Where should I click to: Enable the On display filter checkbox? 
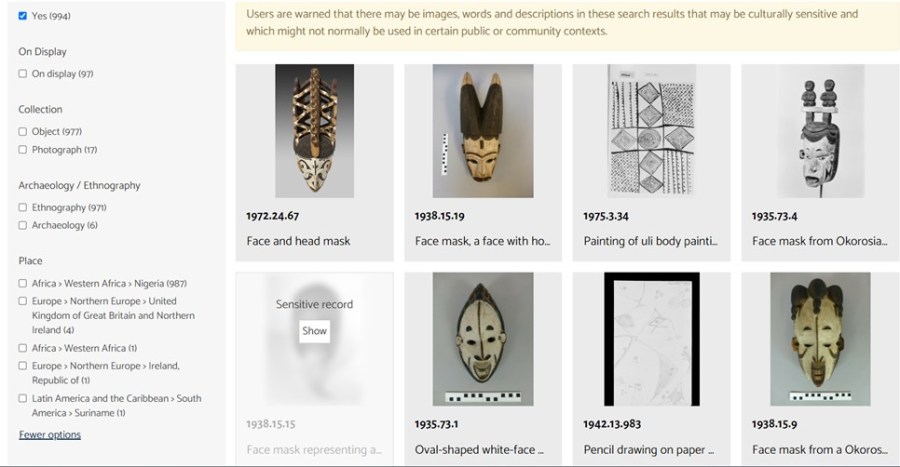coord(23,74)
